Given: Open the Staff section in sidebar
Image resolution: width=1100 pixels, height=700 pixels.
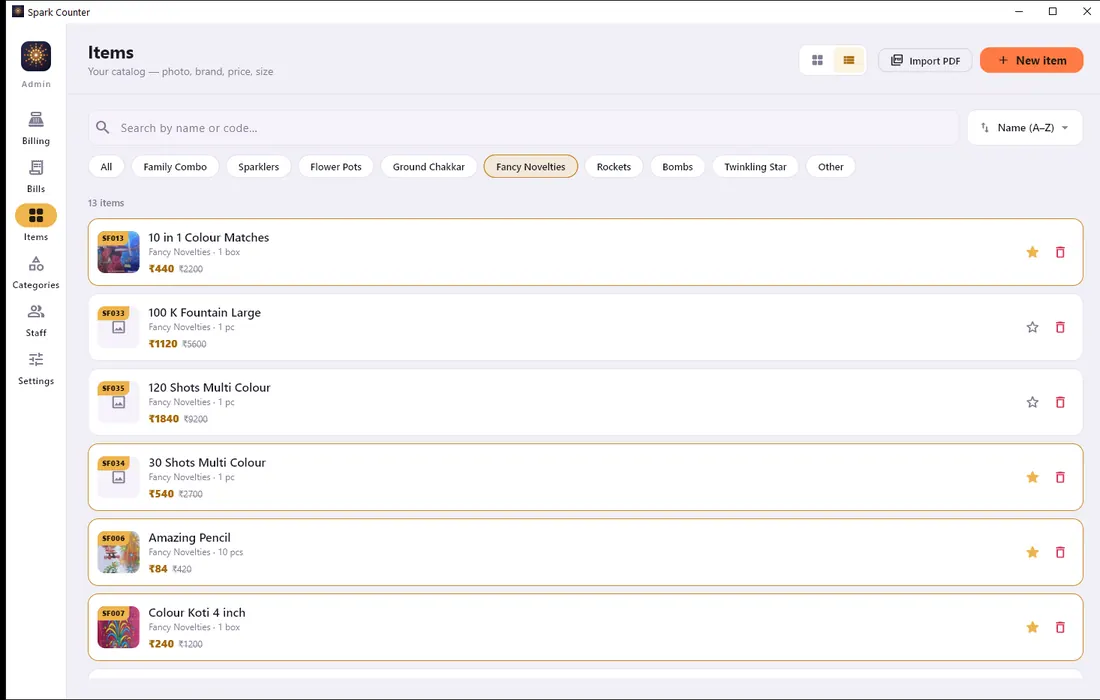Looking at the screenshot, I should point(36,321).
